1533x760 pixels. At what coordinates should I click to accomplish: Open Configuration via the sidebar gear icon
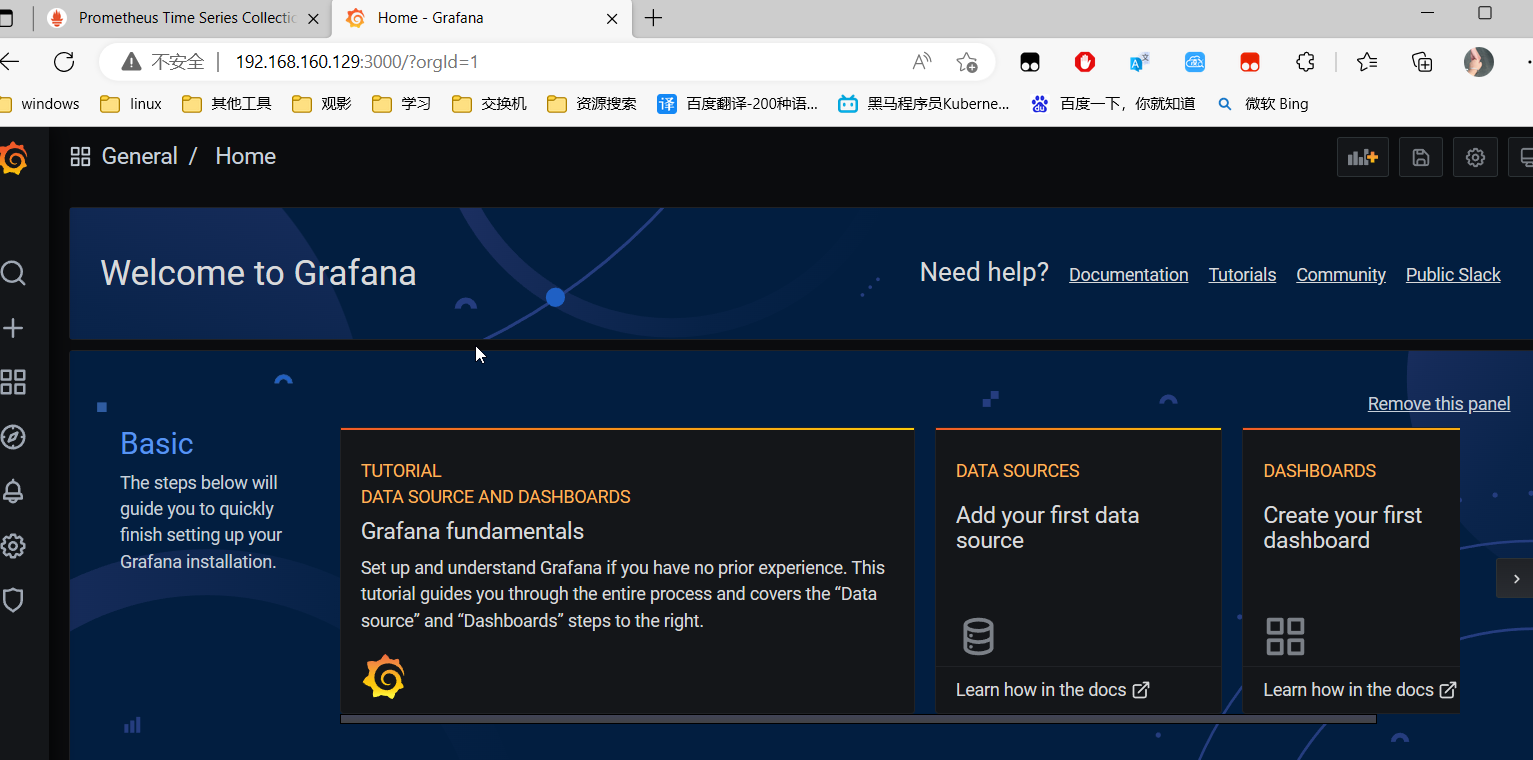coord(13,546)
